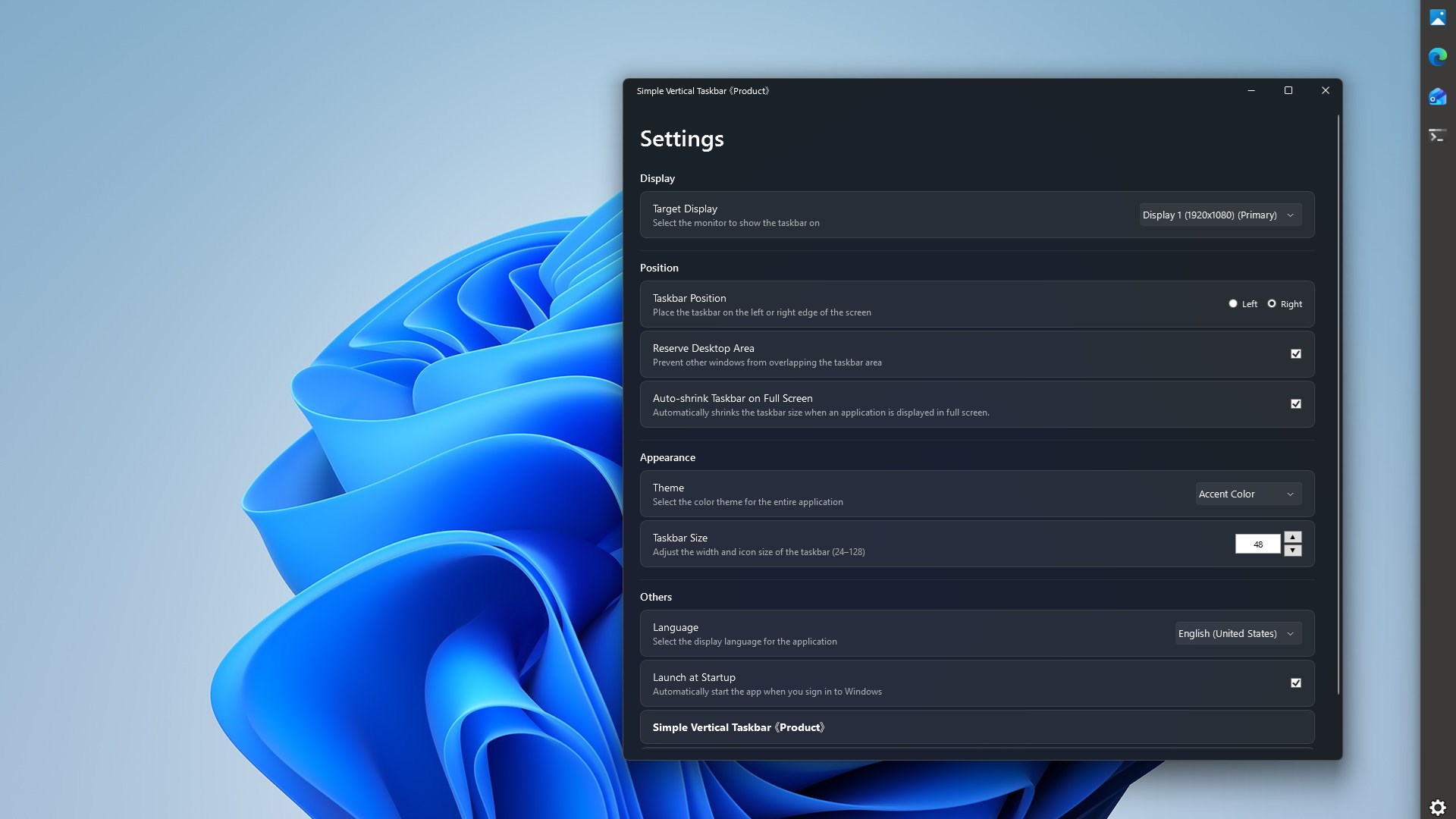Click the "Others" section heading
This screenshot has height=819, width=1456.
(x=656, y=597)
